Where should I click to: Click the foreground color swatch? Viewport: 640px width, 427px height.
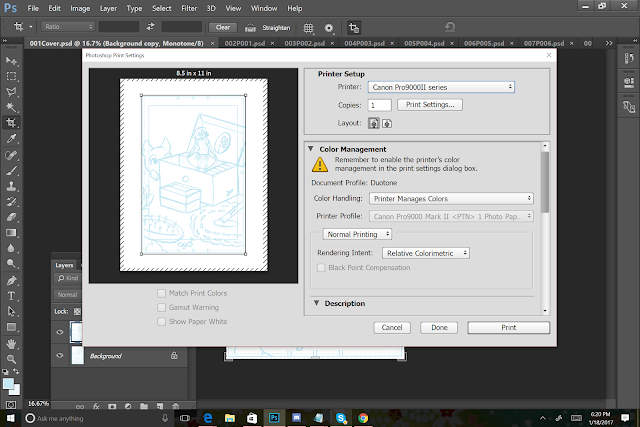[8, 383]
